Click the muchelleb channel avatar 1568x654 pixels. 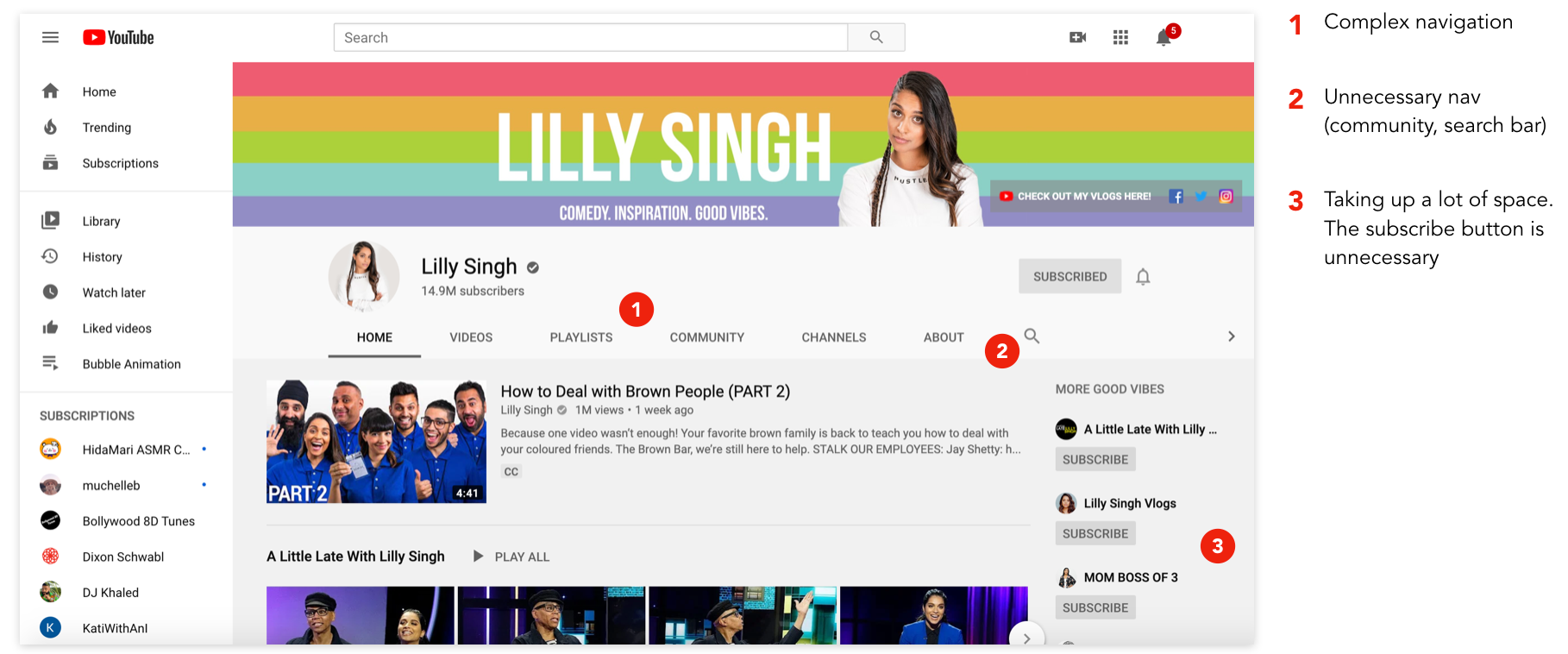click(x=50, y=485)
